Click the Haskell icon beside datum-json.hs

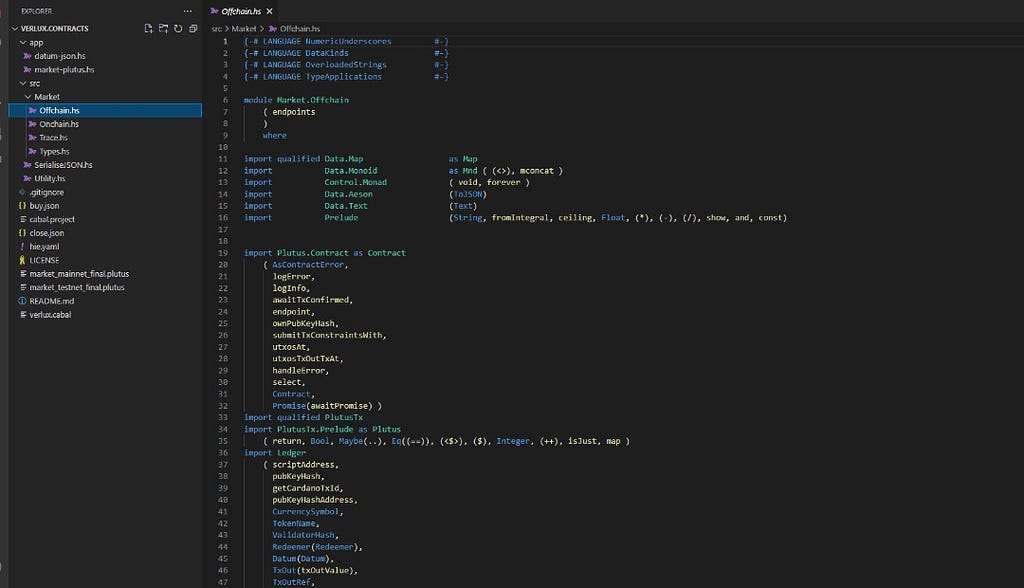pyautogui.click(x=27, y=56)
